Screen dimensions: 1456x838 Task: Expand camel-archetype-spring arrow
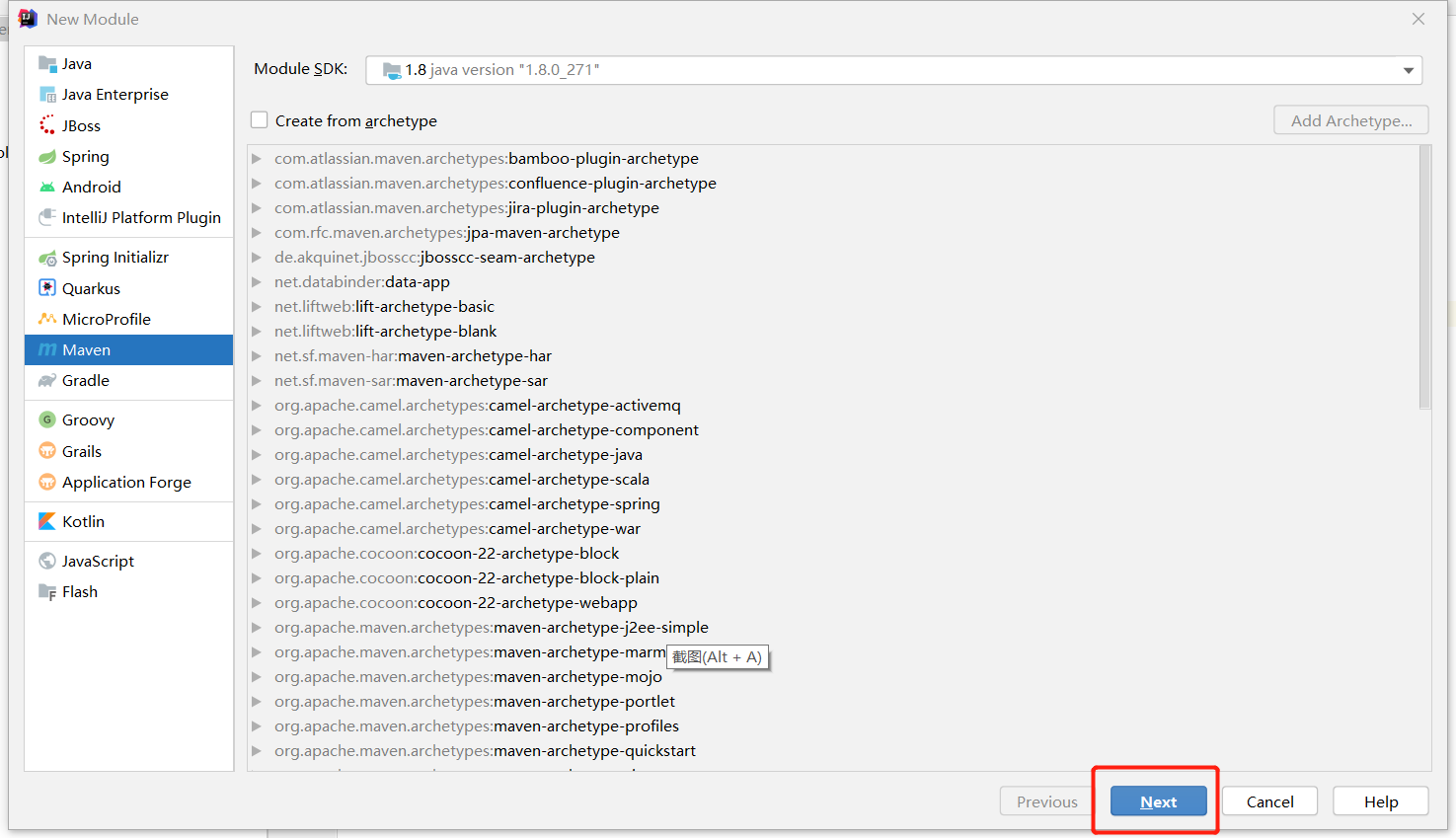point(257,504)
